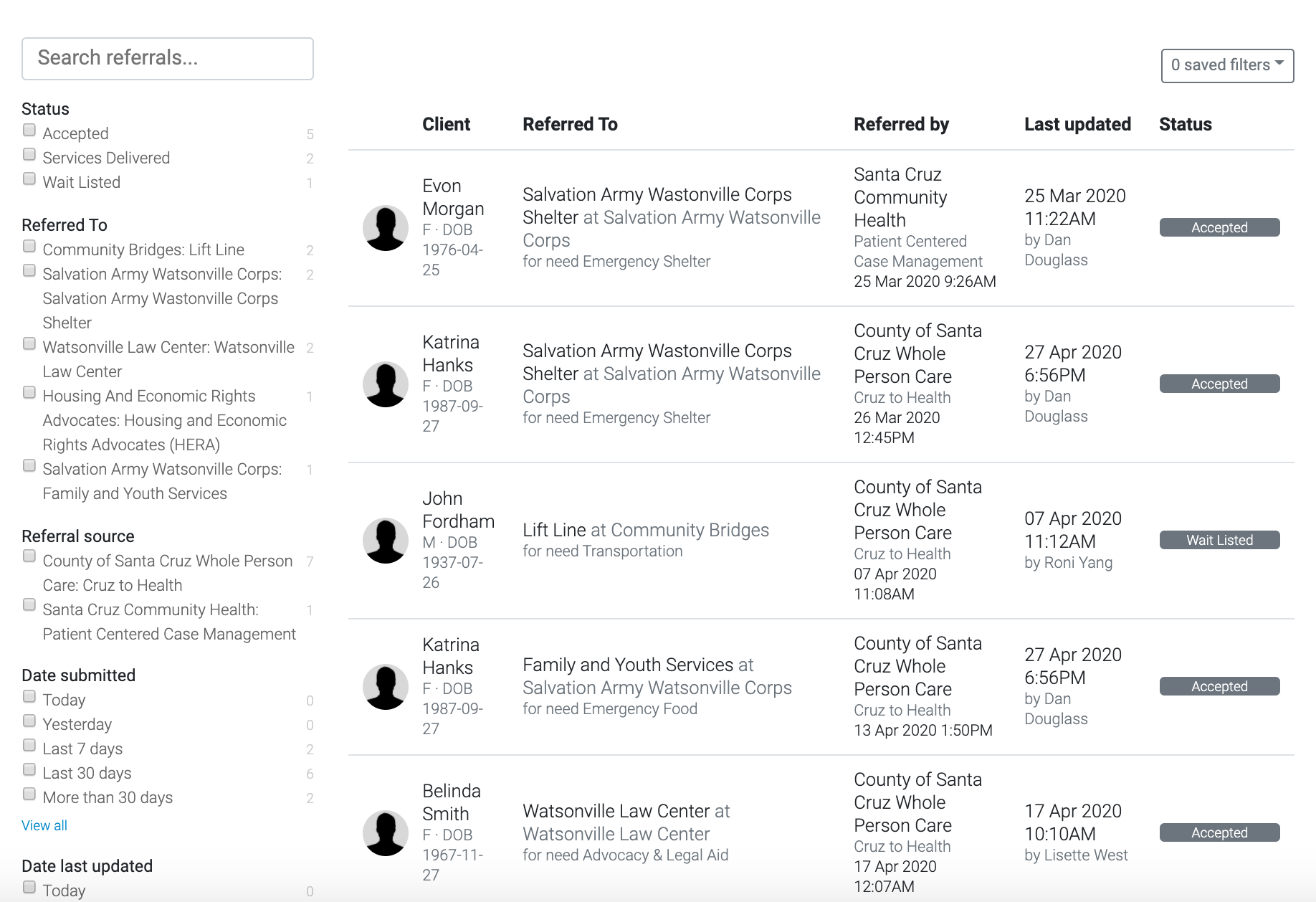Open the saved filters dropdown

pyautogui.click(x=1226, y=65)
